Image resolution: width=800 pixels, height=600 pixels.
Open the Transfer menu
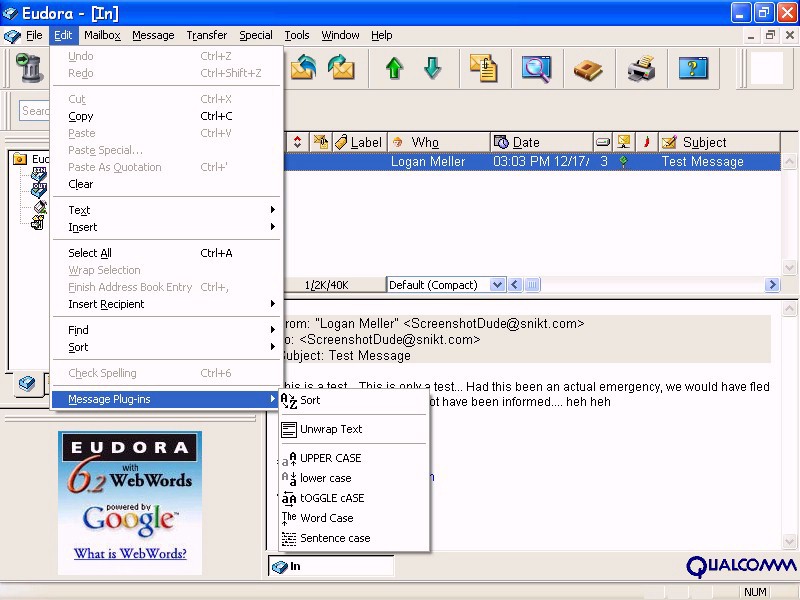pos(207,35)
